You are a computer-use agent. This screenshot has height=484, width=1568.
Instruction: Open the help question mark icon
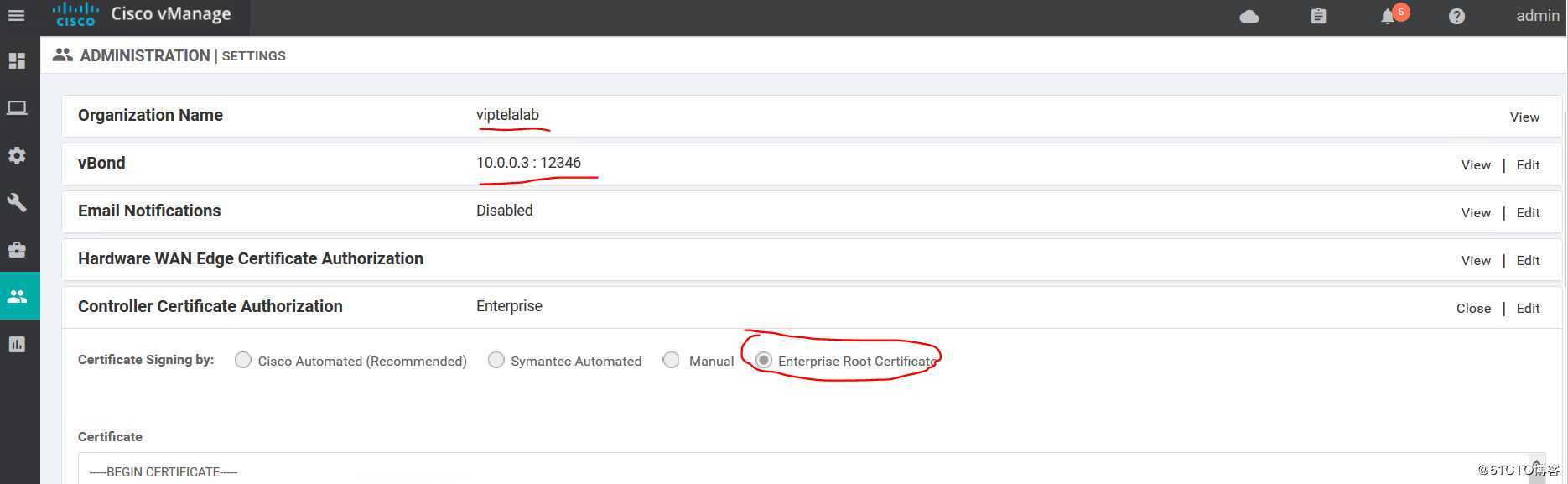point(1457,16)
